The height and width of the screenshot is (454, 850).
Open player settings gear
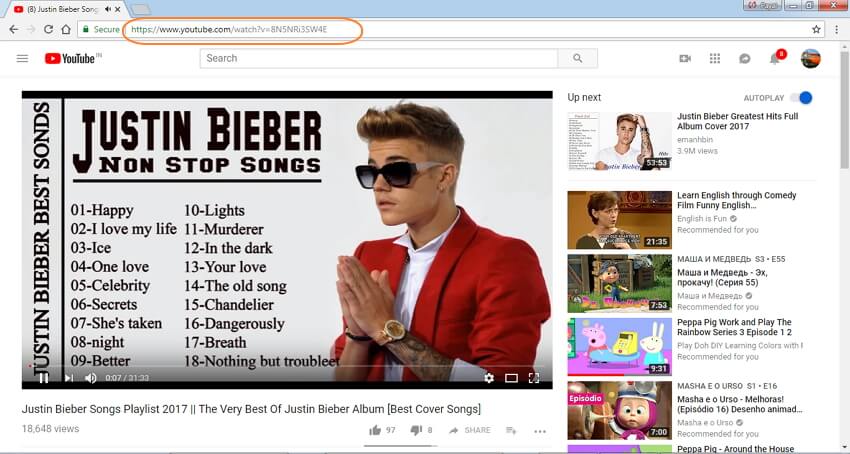click(x=489, y=378)
